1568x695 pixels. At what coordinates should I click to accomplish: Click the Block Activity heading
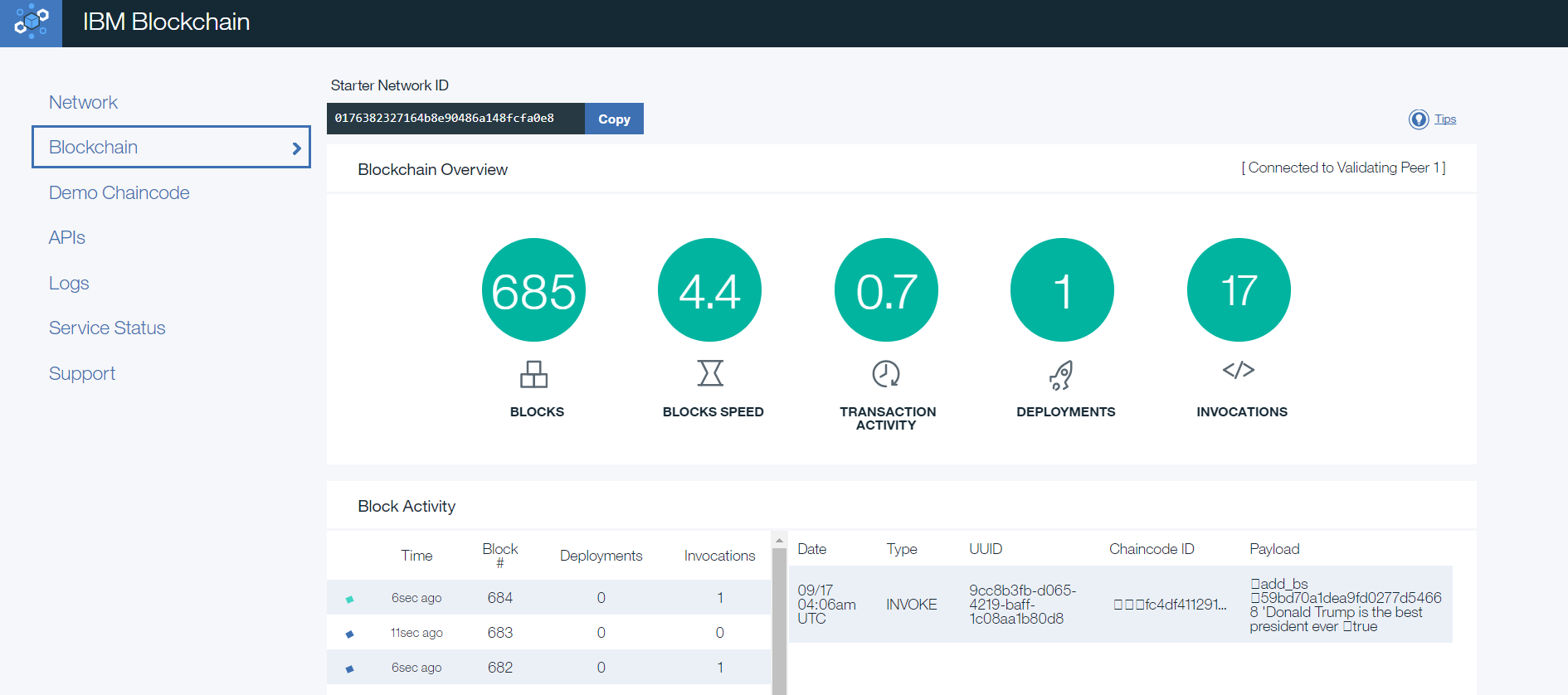(x=407, y=506)
